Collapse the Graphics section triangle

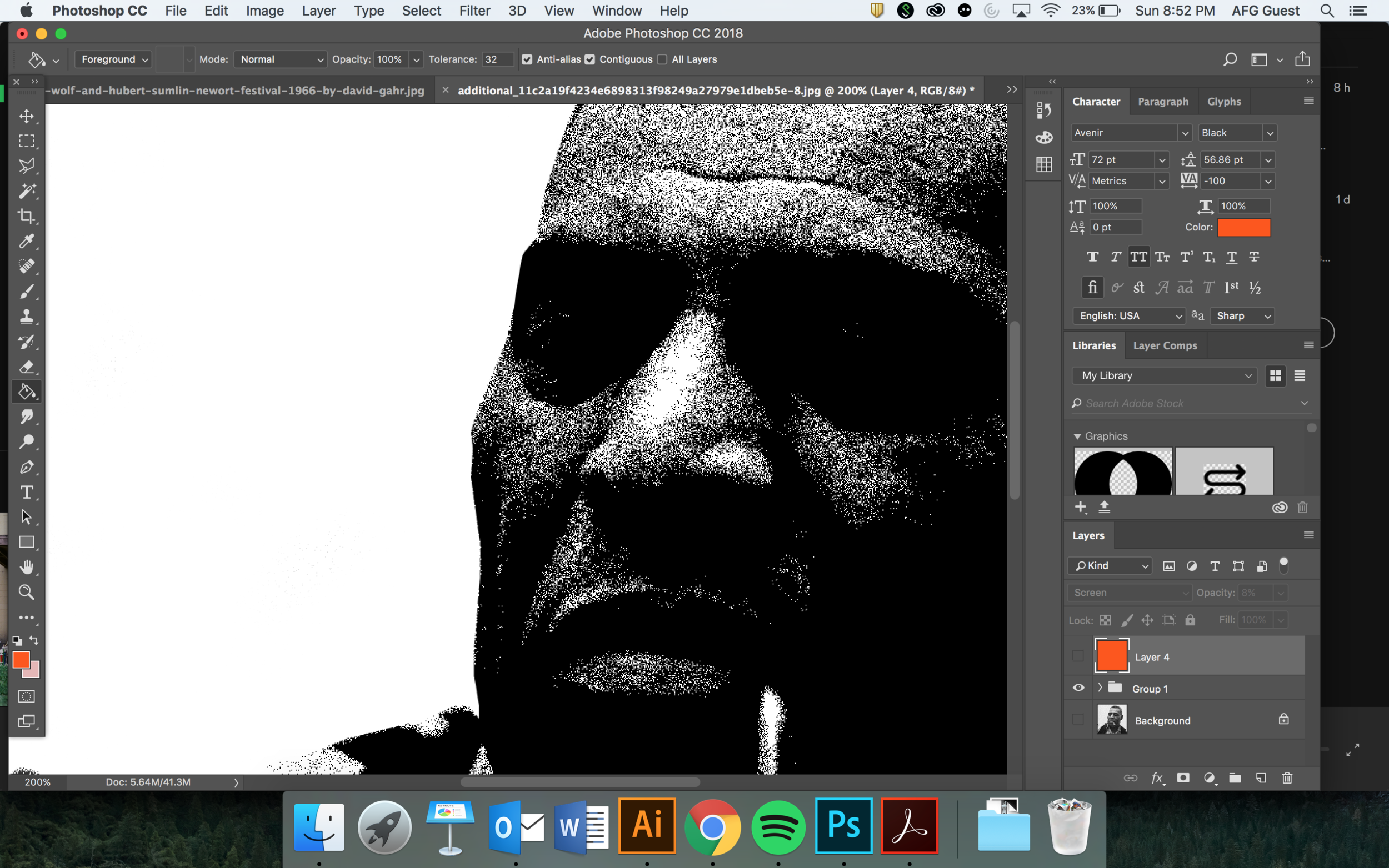1077,437
